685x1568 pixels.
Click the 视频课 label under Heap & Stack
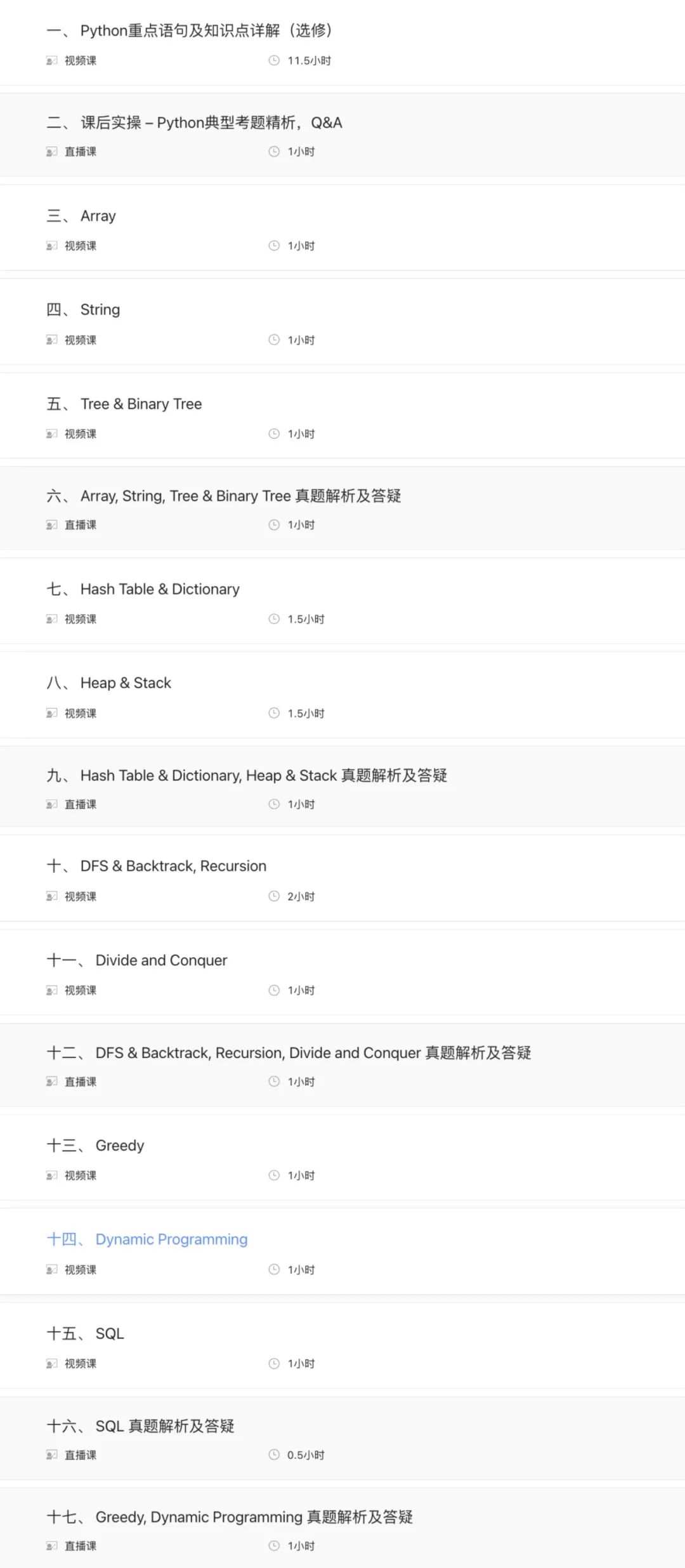click(x=81, y=713)
